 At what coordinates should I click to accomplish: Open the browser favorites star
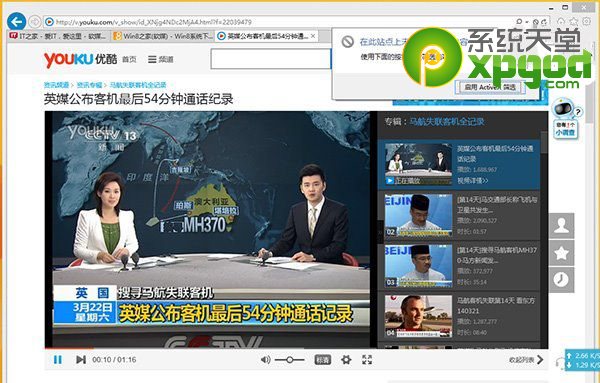click(x=574, y=21)
